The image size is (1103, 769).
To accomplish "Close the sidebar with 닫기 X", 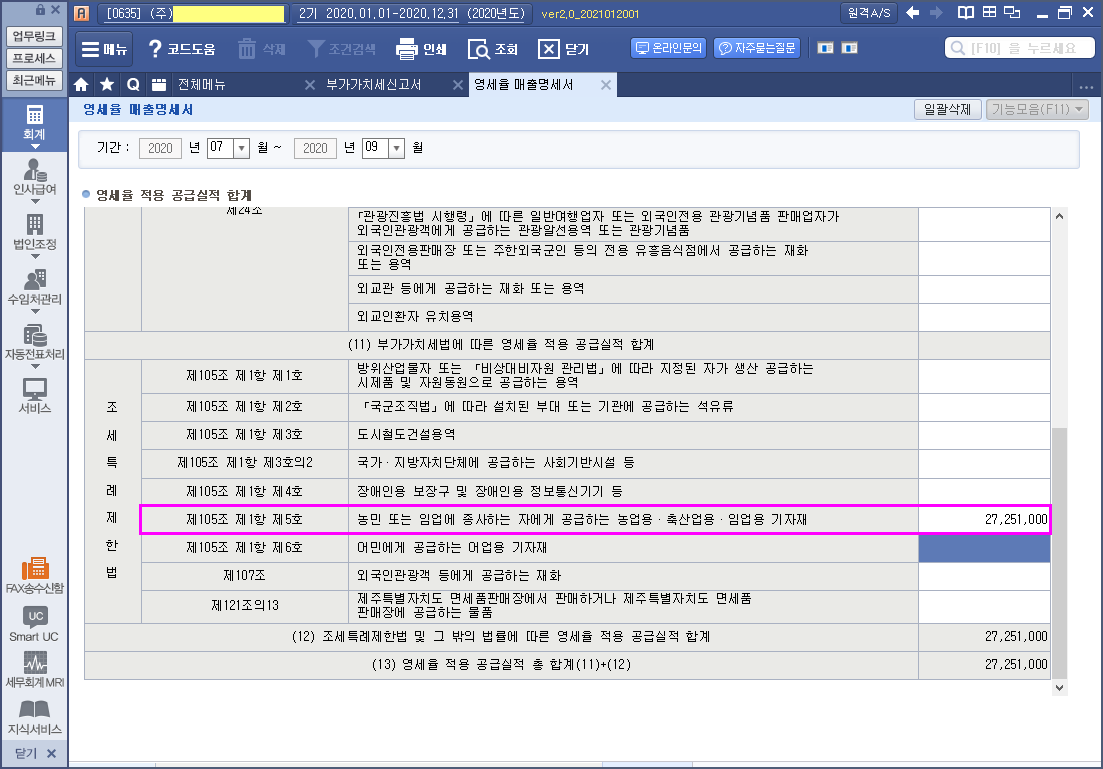I will point(35,754).
